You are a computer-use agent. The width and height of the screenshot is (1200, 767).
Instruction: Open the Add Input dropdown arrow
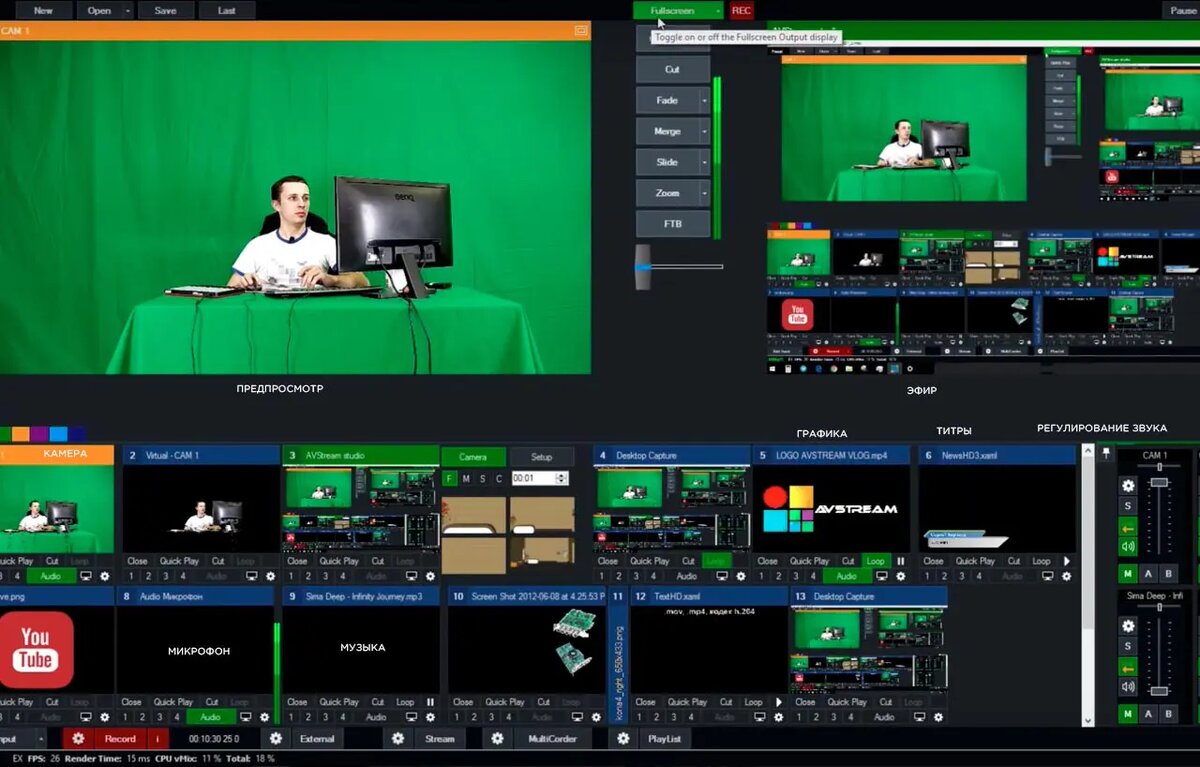click(42, 739)
